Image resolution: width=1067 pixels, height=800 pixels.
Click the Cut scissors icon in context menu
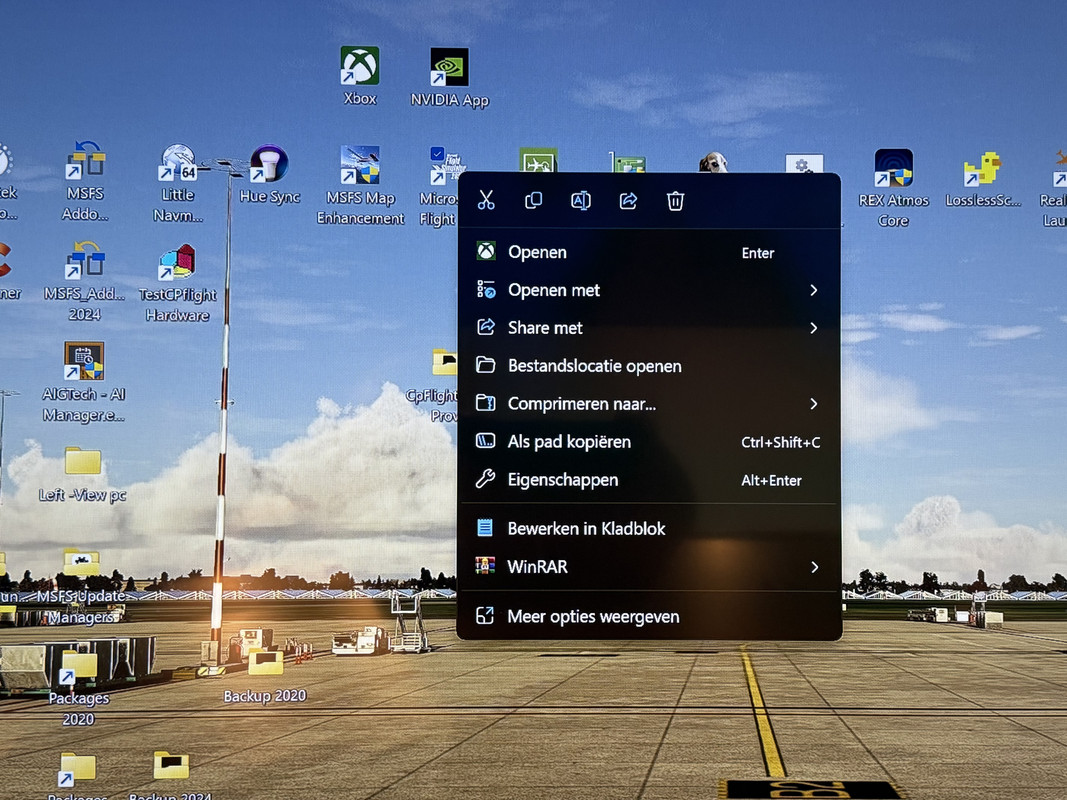[x=486, y=201]
